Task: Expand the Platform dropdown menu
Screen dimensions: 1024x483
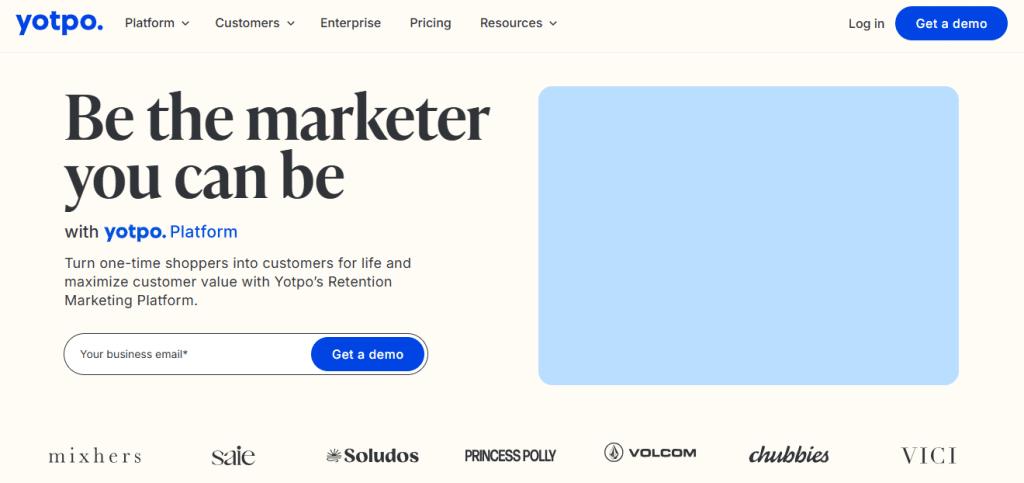Action: click(x=157, y=23)
